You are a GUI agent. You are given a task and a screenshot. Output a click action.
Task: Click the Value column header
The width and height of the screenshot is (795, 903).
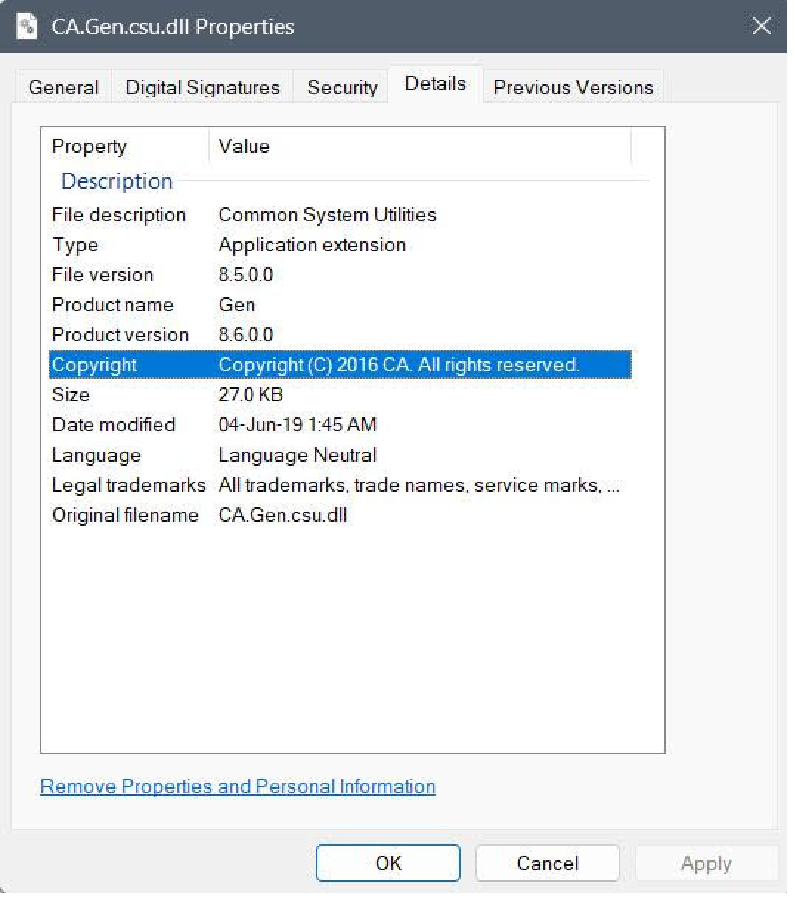245,147
